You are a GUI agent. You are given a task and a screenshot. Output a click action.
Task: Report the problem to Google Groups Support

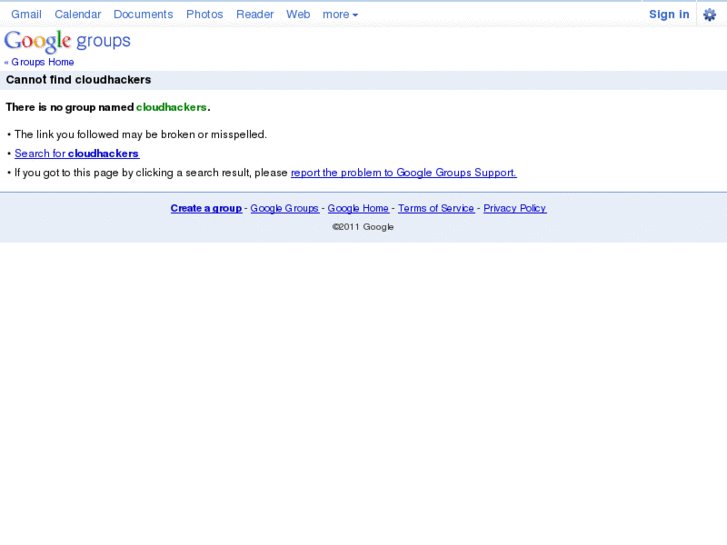pyautogui.click(x=403, y=173)
